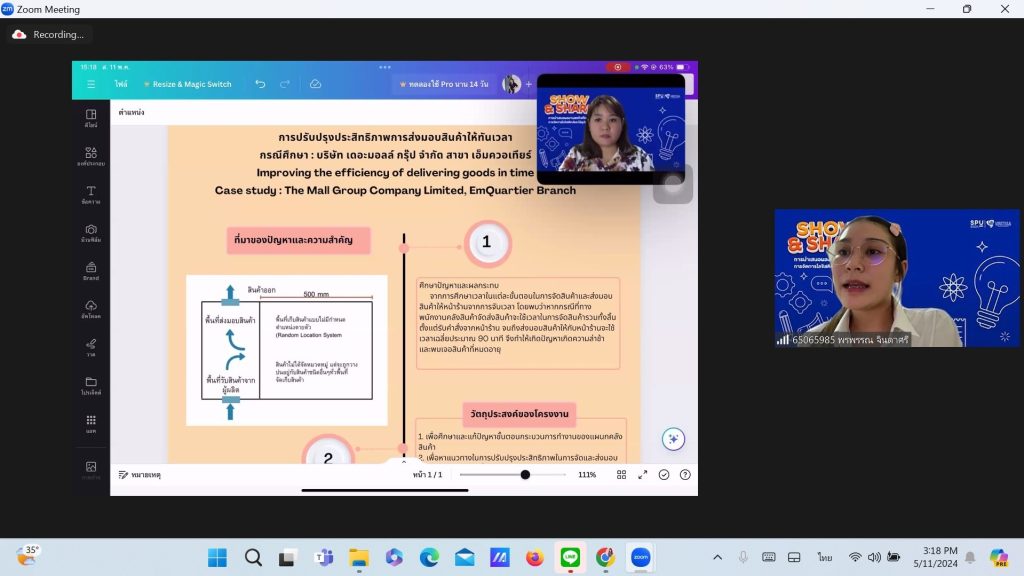Open the ไฟล์ (File) menu in Canva
The image size is (1024, 576).
coord(121,84)
